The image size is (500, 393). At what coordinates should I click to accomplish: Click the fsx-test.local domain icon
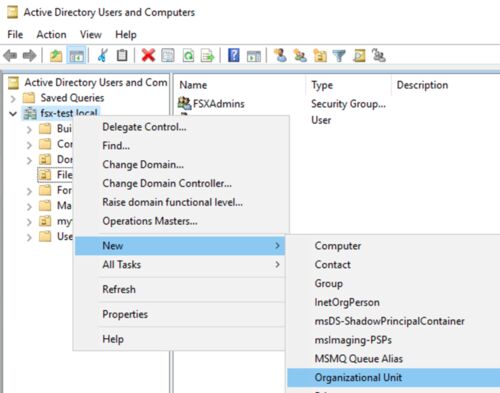30,113
